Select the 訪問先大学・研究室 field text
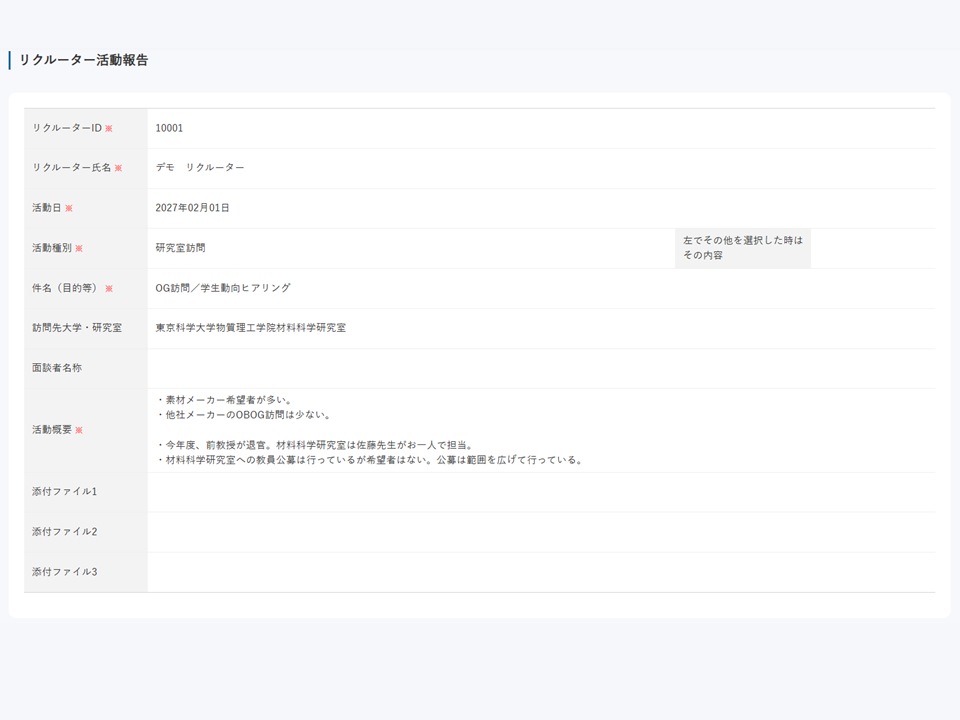The height and width of the screenshot is (720, 960). click(252, 327)
